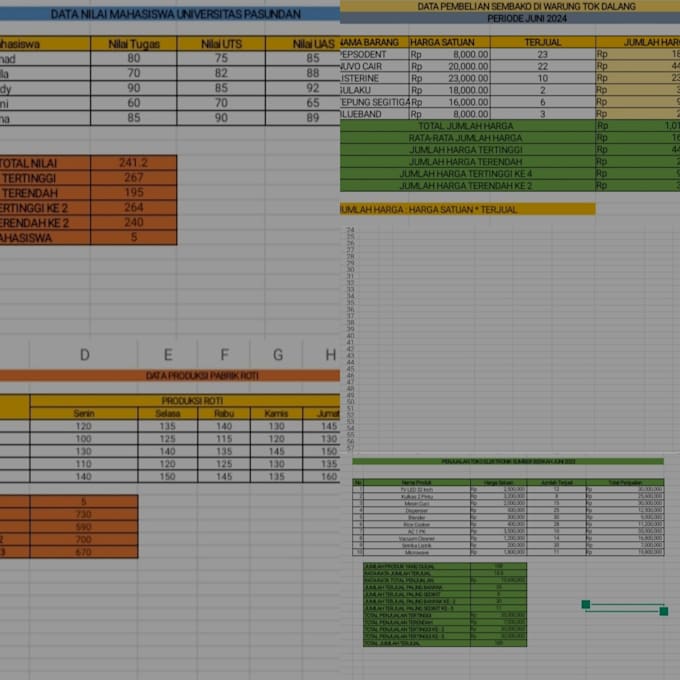This screenshot has width=680, height=680.
Task: Click the 18,000.00 price of Gulaku
Action: (449, 90)
